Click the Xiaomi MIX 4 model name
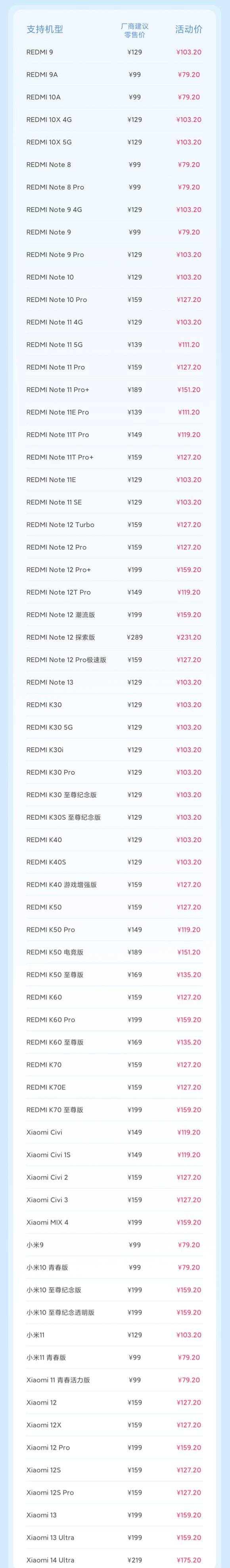 [47, 1222]
